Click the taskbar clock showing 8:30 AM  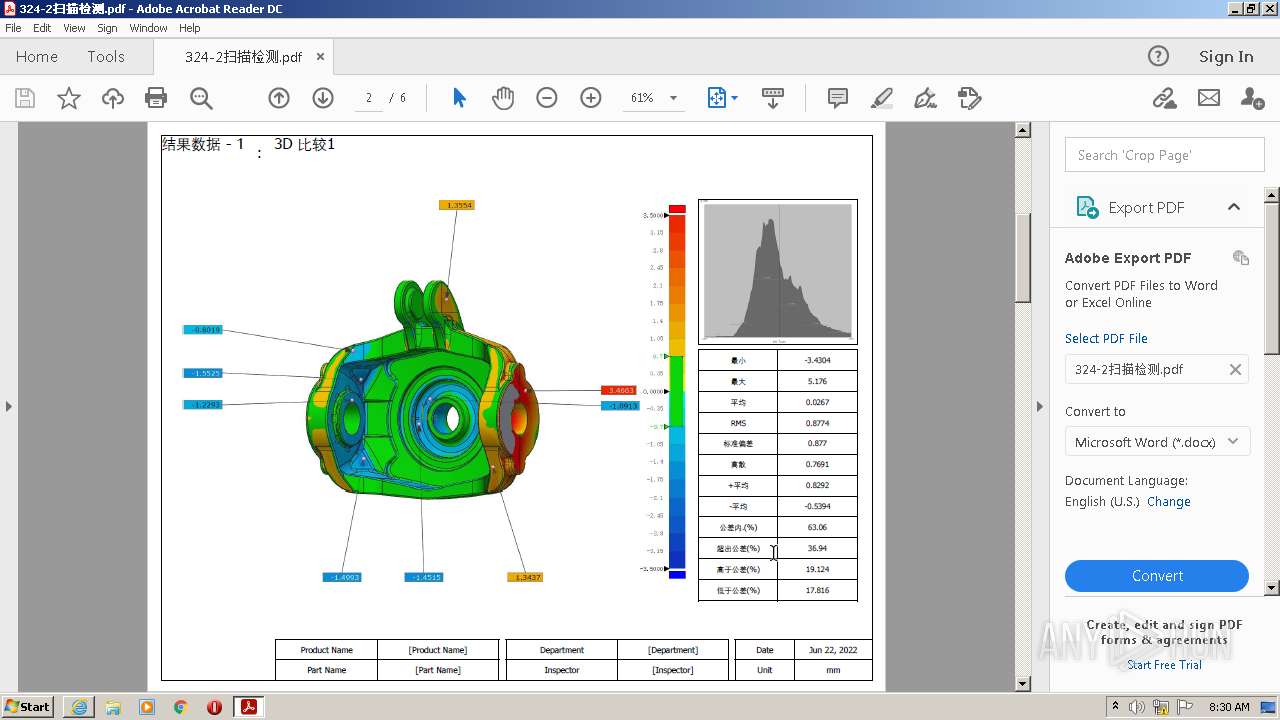(x=1229, y=707)
